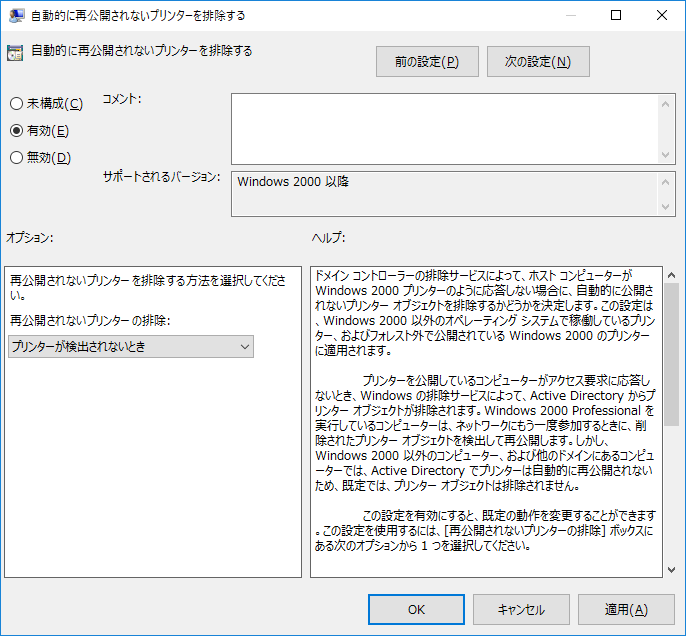Click the help pane scroll up arrow
686x636 pixels.
click(672, 275)
